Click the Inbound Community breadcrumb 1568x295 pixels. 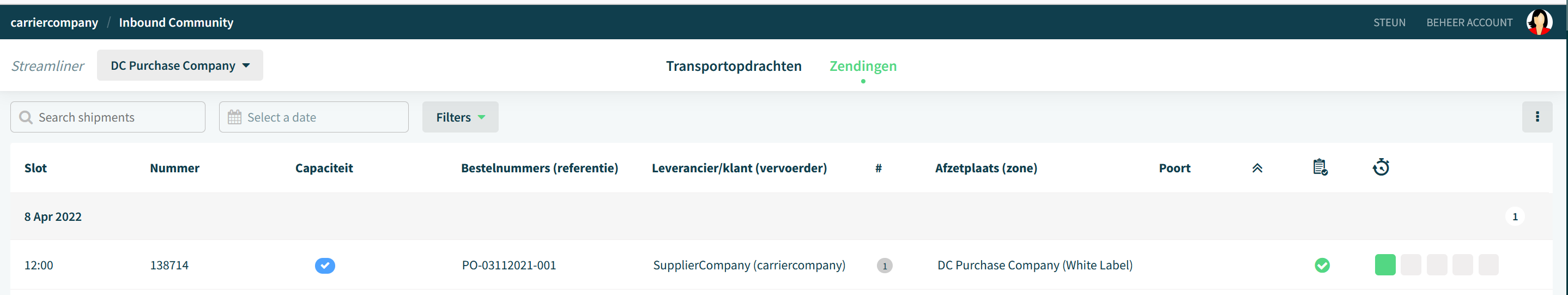(x=176, y=22)
